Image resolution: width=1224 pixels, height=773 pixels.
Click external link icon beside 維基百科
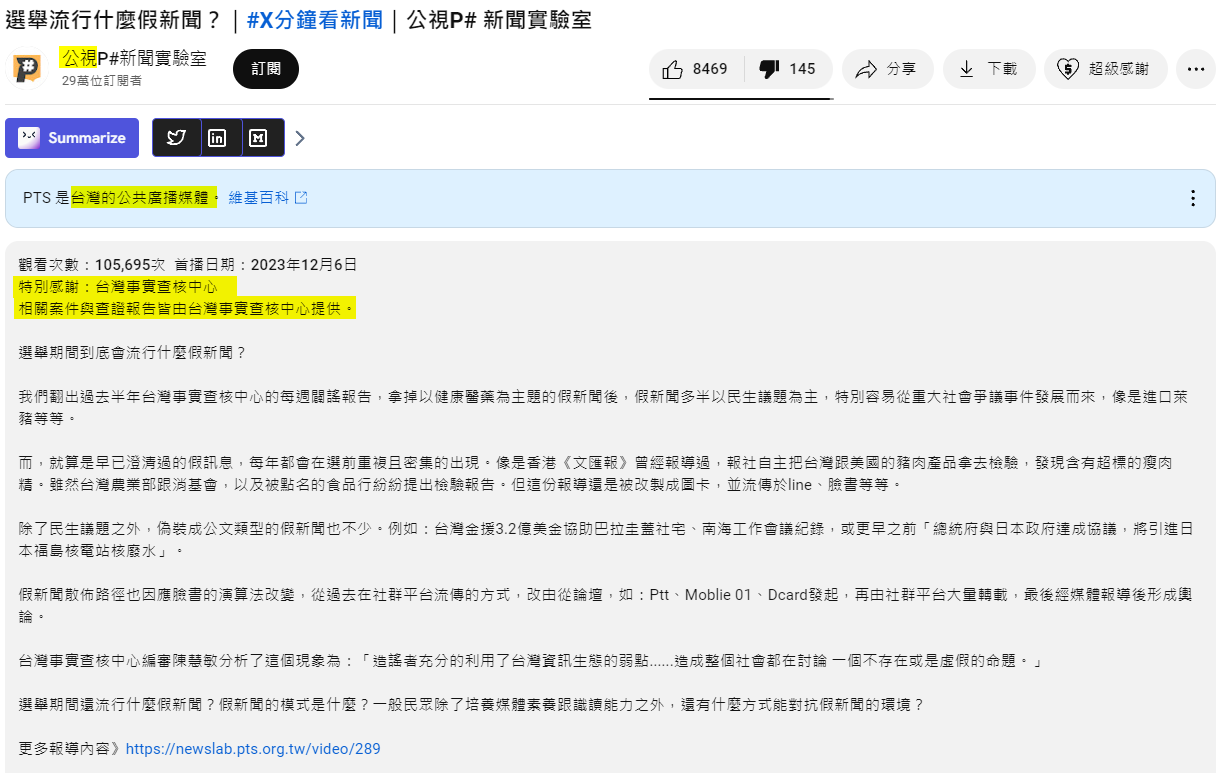tap(301, 198)
